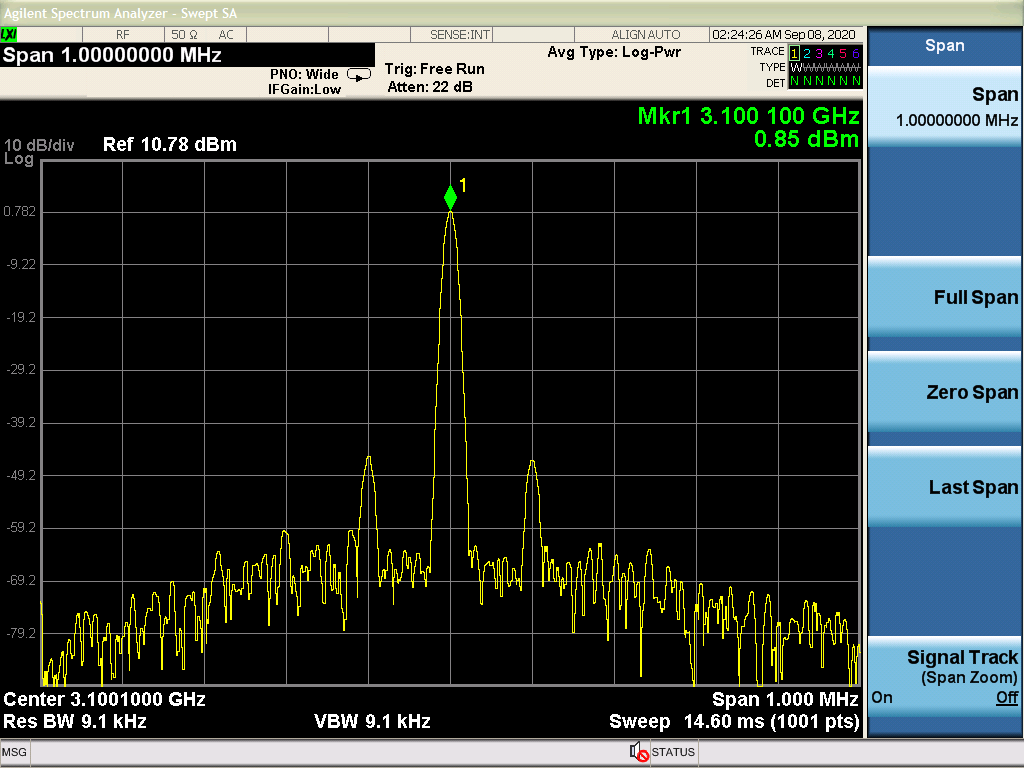The image size is (1024, 768).
Task: Click the RF input status cell
Action: click(x=123, y=35)
